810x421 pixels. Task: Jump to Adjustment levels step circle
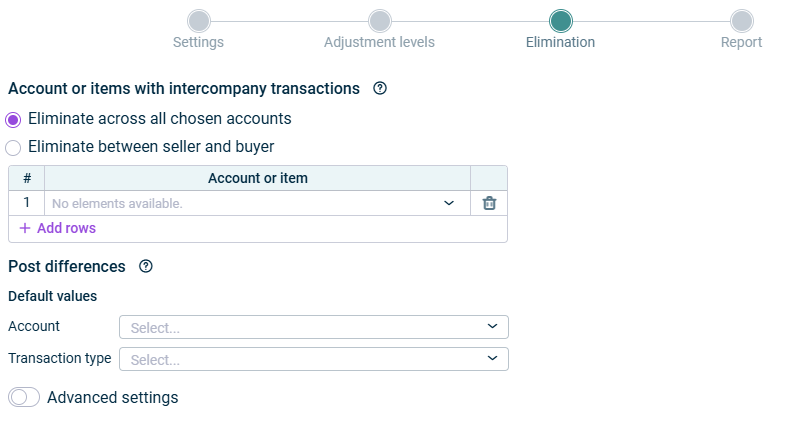point(380,21)
